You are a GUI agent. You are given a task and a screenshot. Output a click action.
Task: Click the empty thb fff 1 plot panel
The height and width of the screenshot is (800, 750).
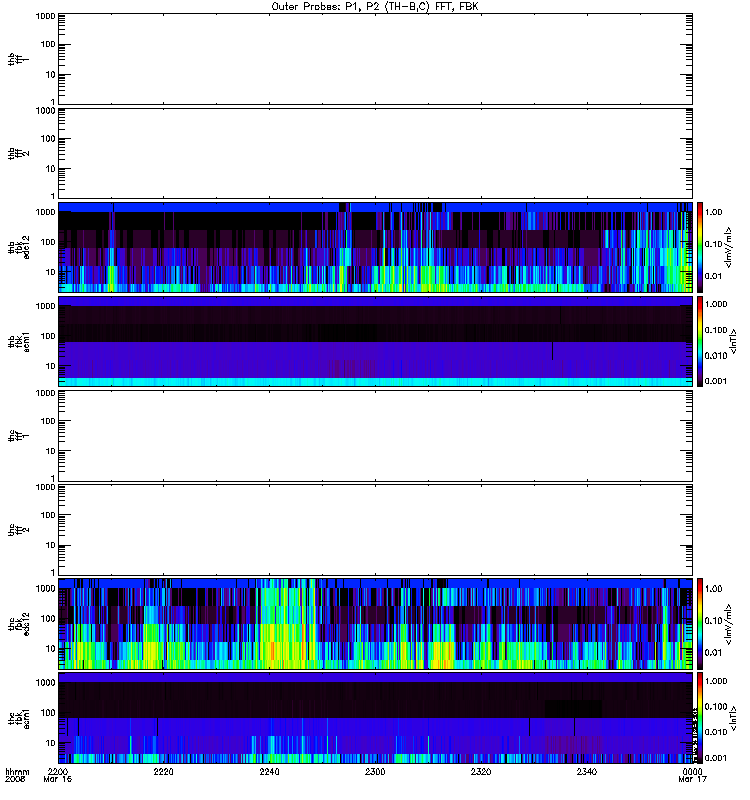(376, 59)
